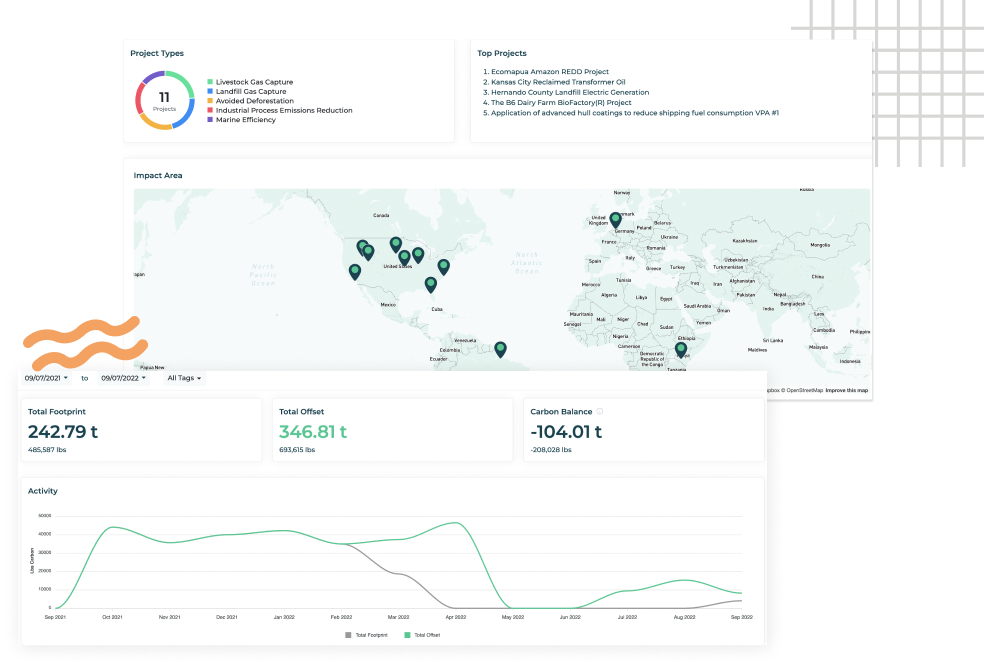Screen dimensions: 984x668
Task: Expand the All Tags filter dropdown
Action: (x=184, y=378)
